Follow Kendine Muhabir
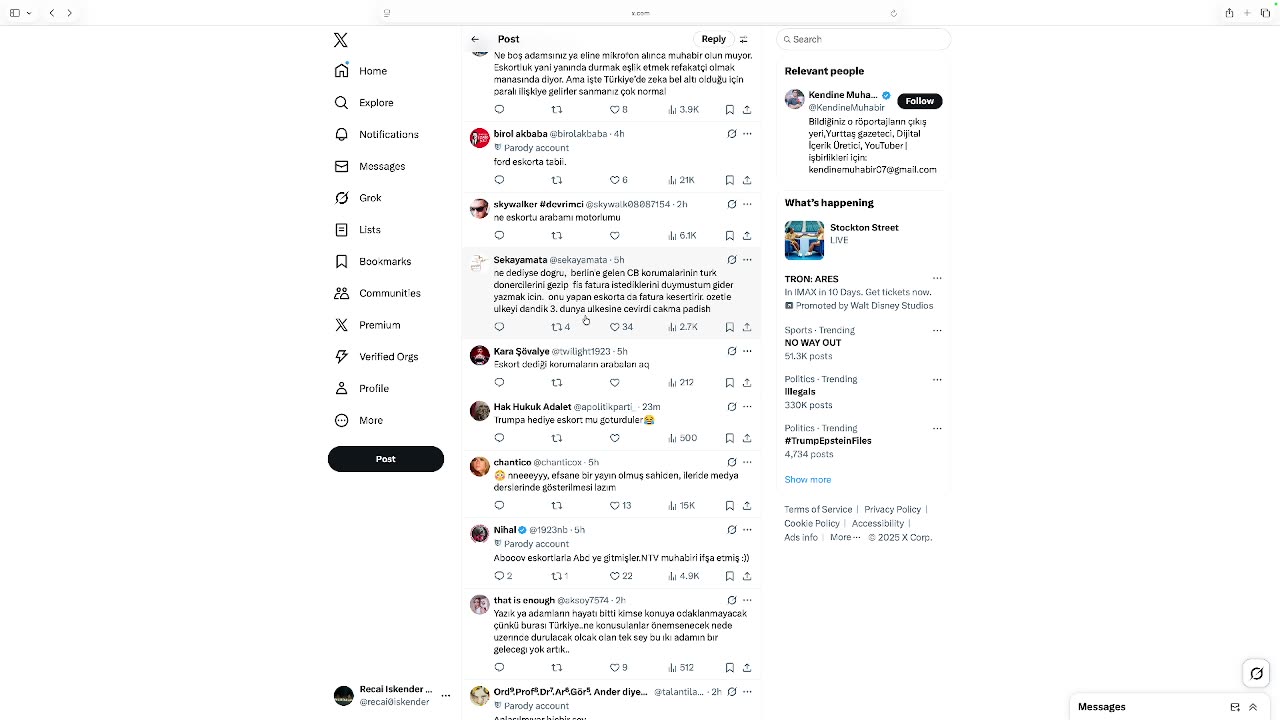Viewport: 1280px width, 720px height. tap(920, 101)
